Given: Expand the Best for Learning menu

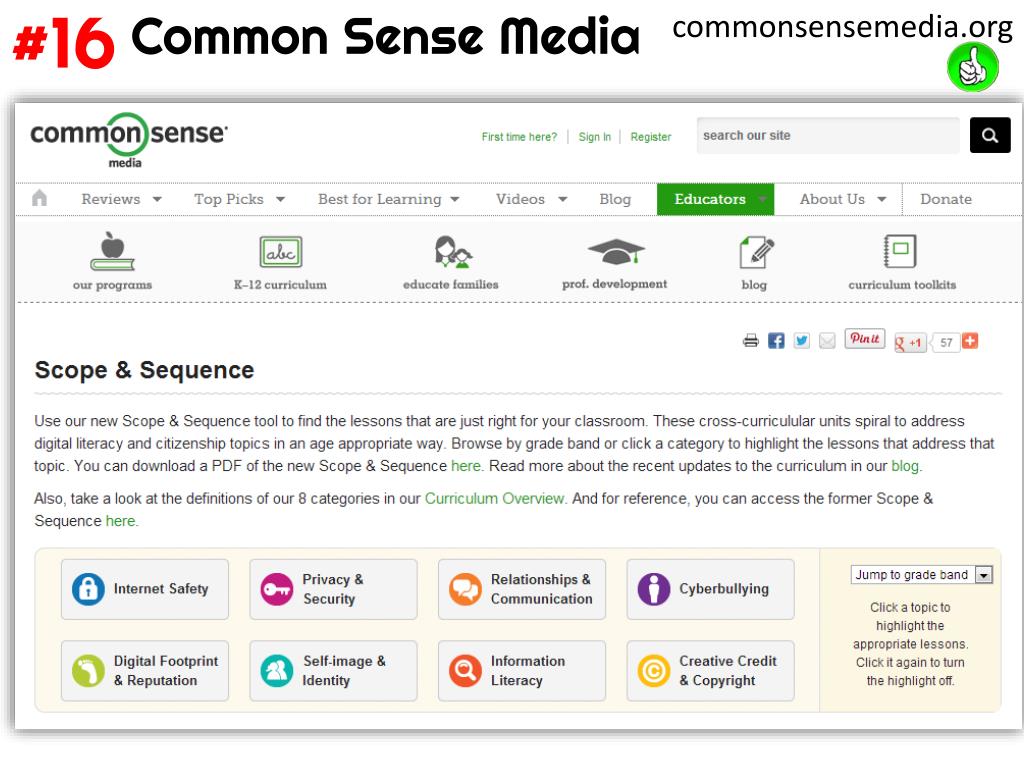Looking at the screenshot, I should point(389,199).
